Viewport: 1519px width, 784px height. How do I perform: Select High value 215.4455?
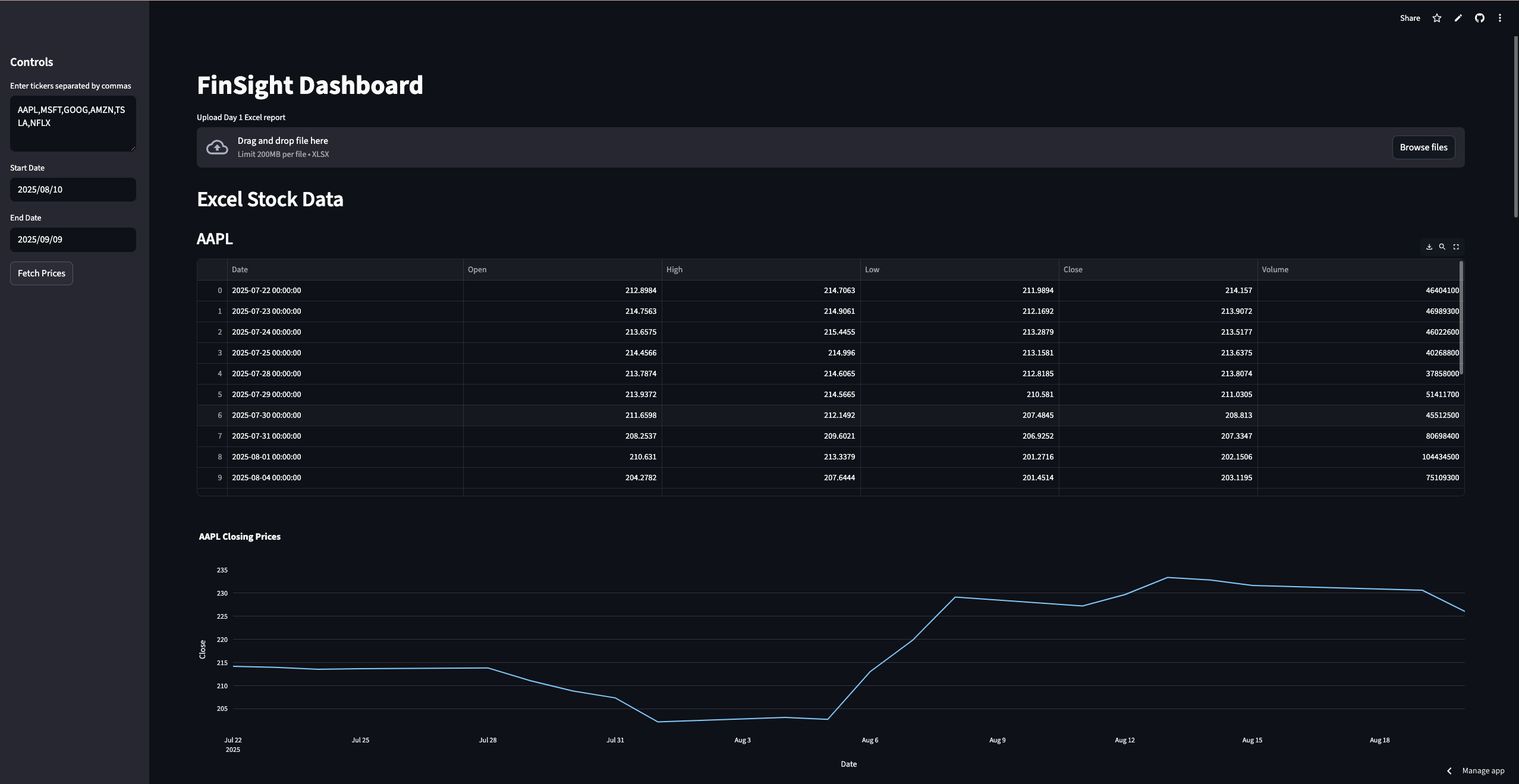pos(761,332)
